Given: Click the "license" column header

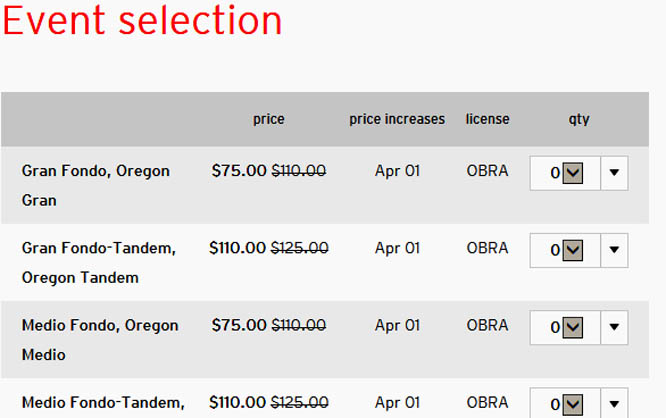Looking at the screenshot, I should click(487, 119).
